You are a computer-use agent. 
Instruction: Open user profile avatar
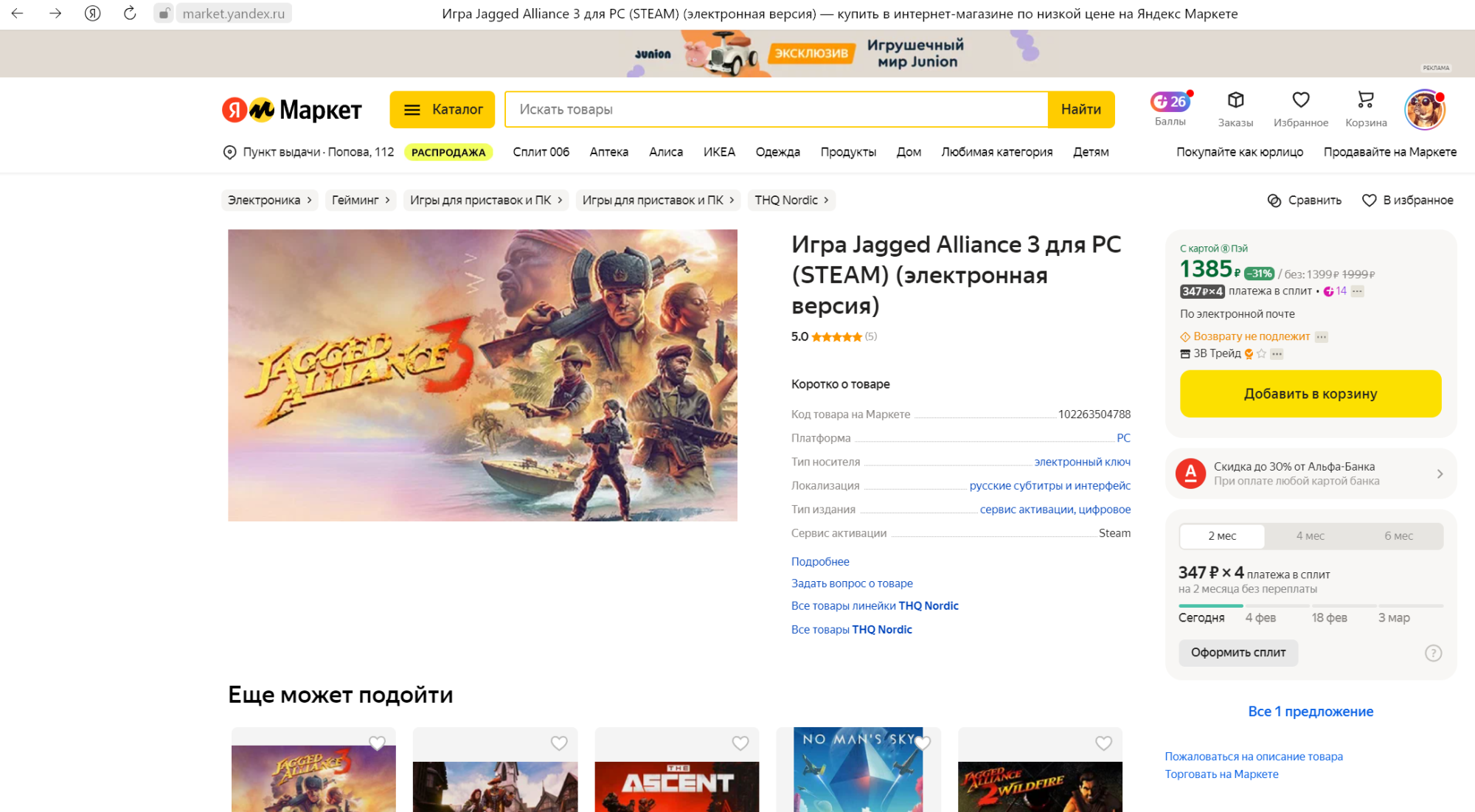pyautogui.click(x=1424, y=110)
